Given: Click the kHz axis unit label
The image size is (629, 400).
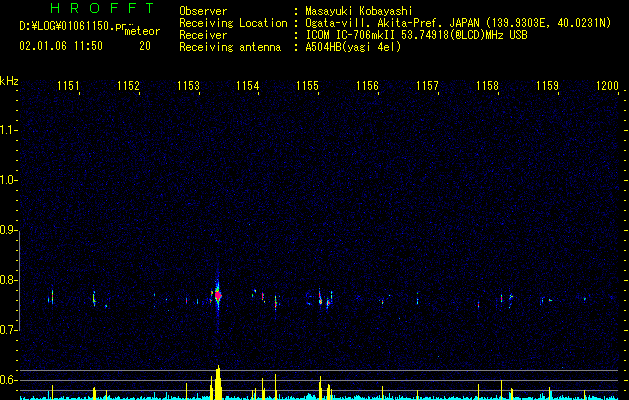Looking at the screenshot, I should 9,81.
